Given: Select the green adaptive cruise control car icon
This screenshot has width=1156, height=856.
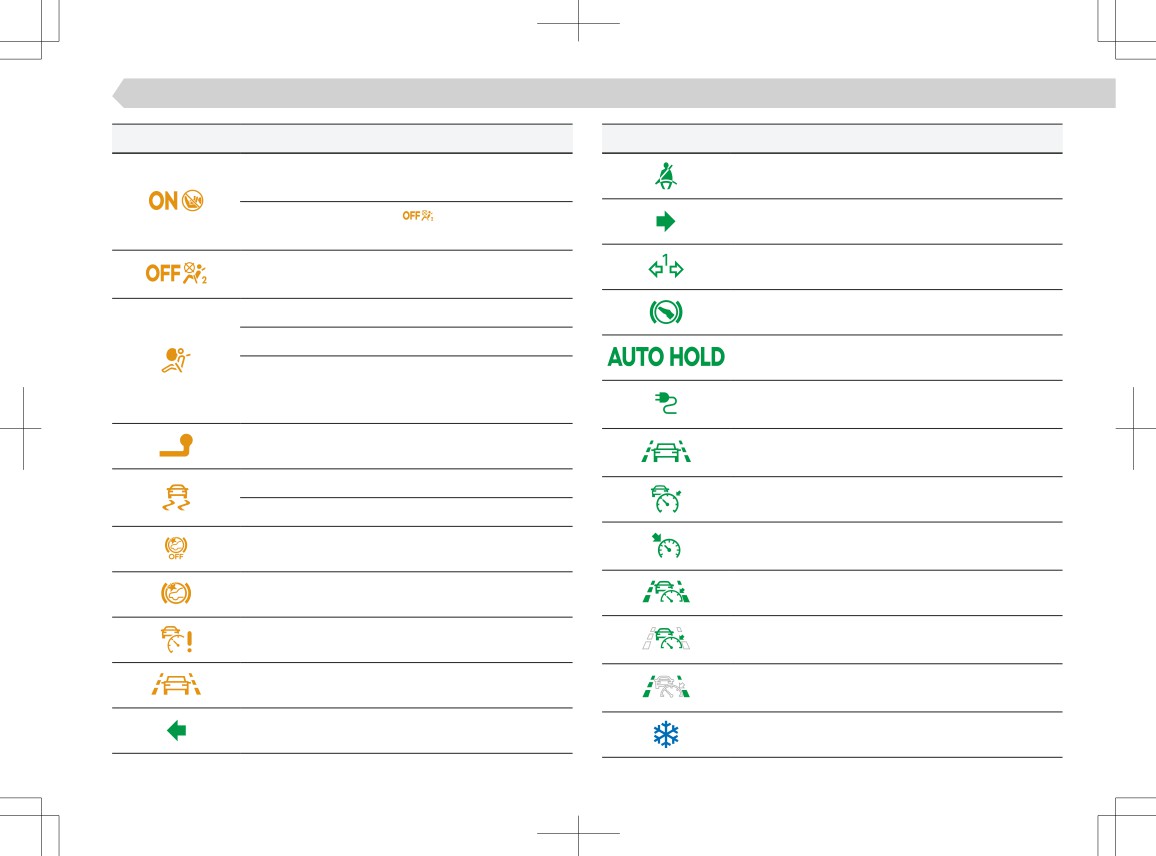Looking at the screenshot, I should (x=666, y=499).
